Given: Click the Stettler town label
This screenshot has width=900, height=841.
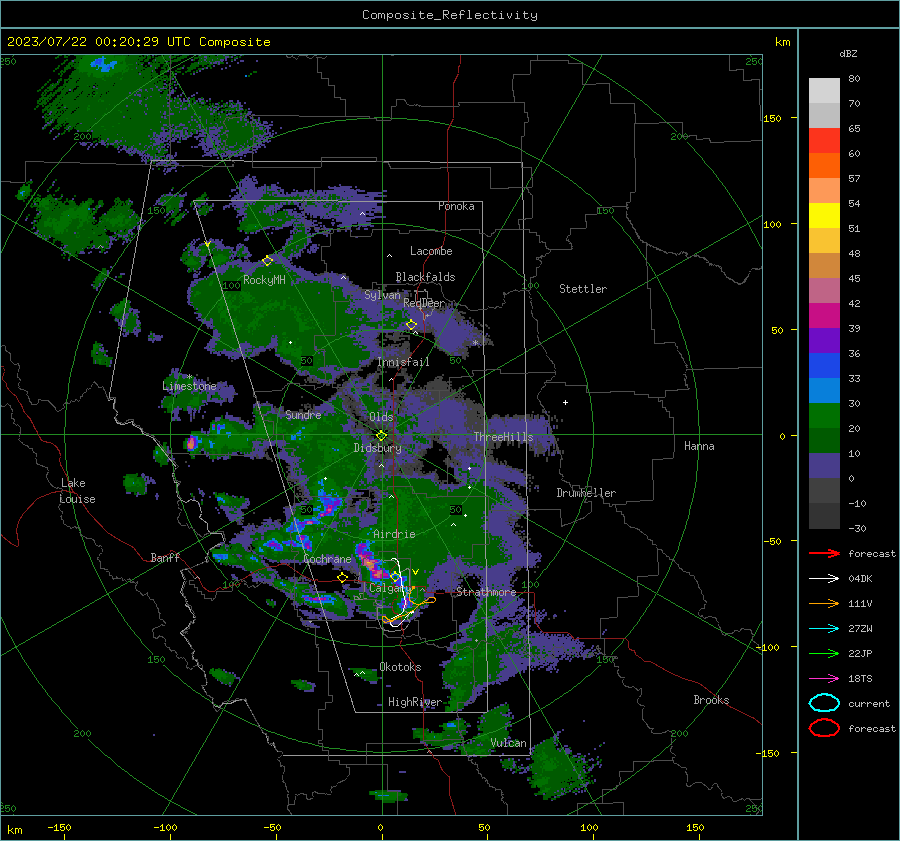Looking at the screenshot, I should (x=583, y=289).
